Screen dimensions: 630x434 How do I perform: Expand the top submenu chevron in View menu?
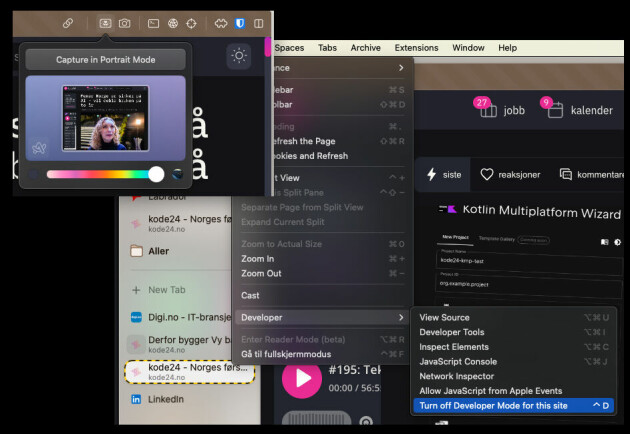pyautogui.click(x=401, y=68)
